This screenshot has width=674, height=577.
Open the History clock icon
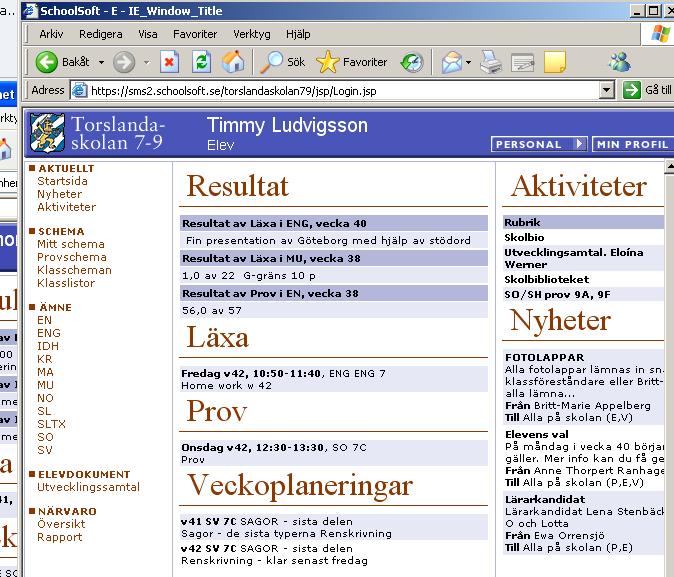coord(412,62)
